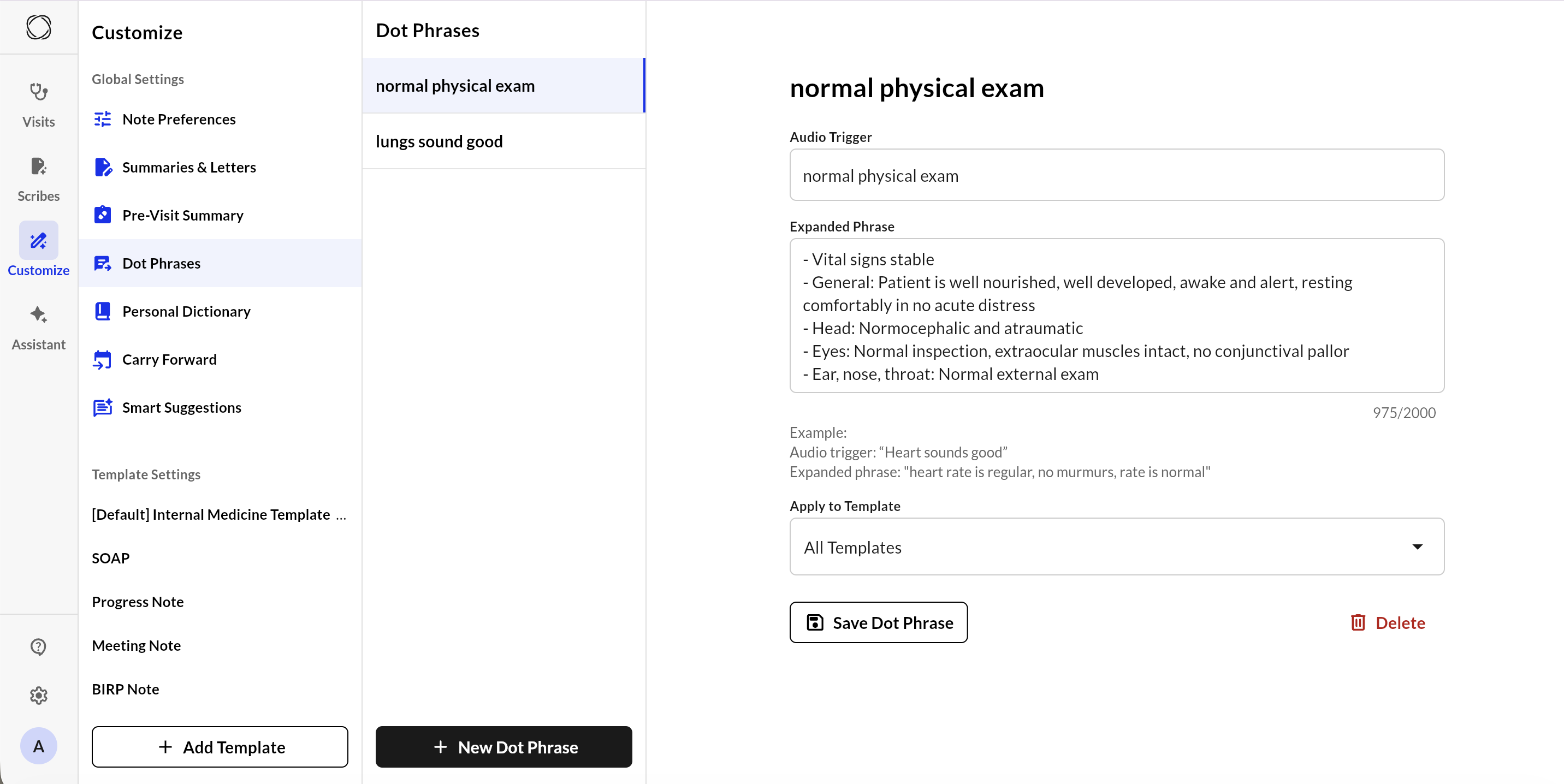This screenshot has height=784, width=1564.
Task: Select the Personal Dictionary menu item
Action: [x=186, y=311]
